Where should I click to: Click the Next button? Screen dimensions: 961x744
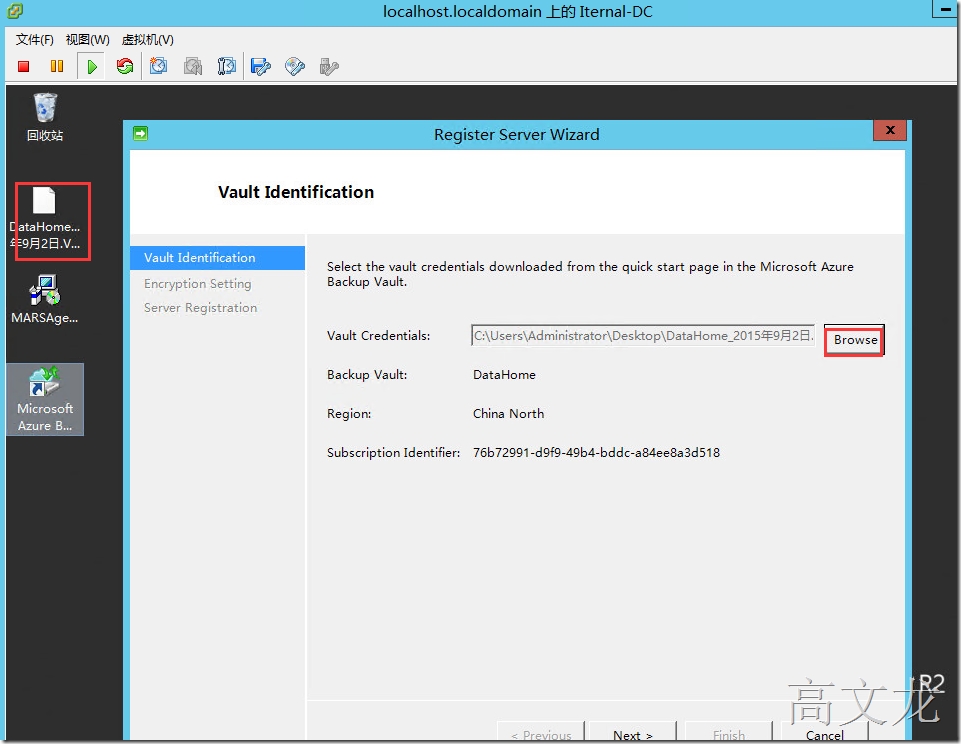(632, 733)
